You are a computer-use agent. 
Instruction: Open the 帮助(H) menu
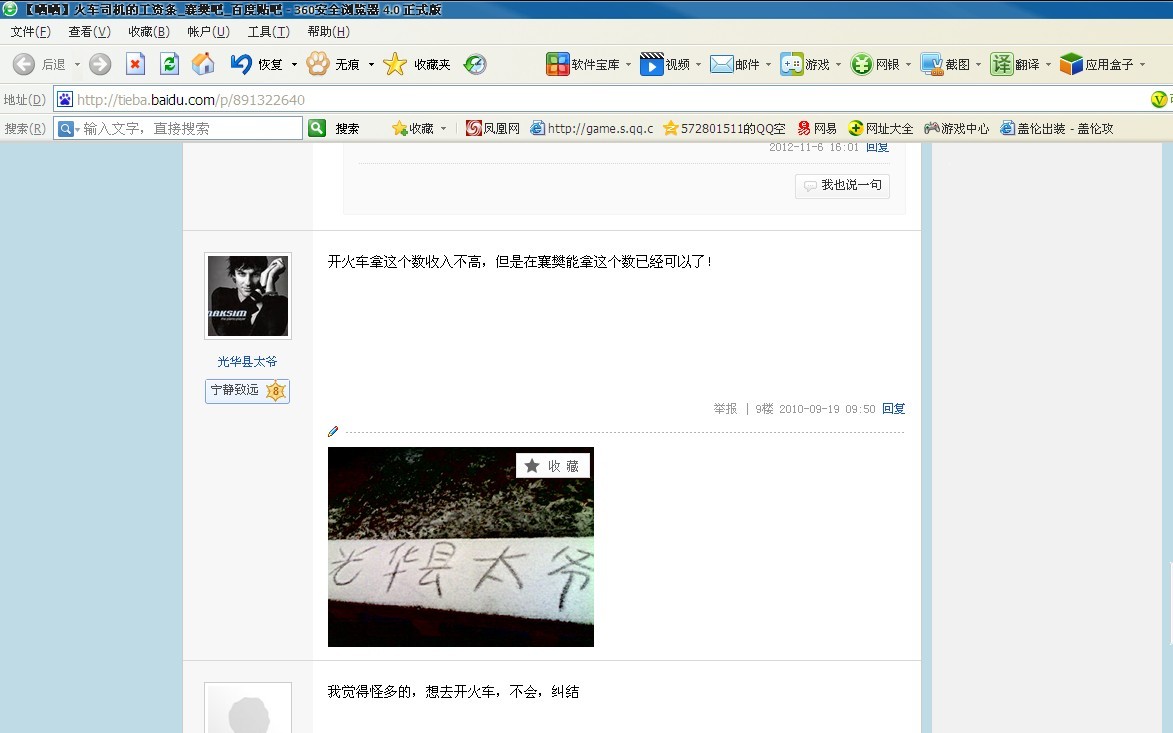click(x=328, y=31)
